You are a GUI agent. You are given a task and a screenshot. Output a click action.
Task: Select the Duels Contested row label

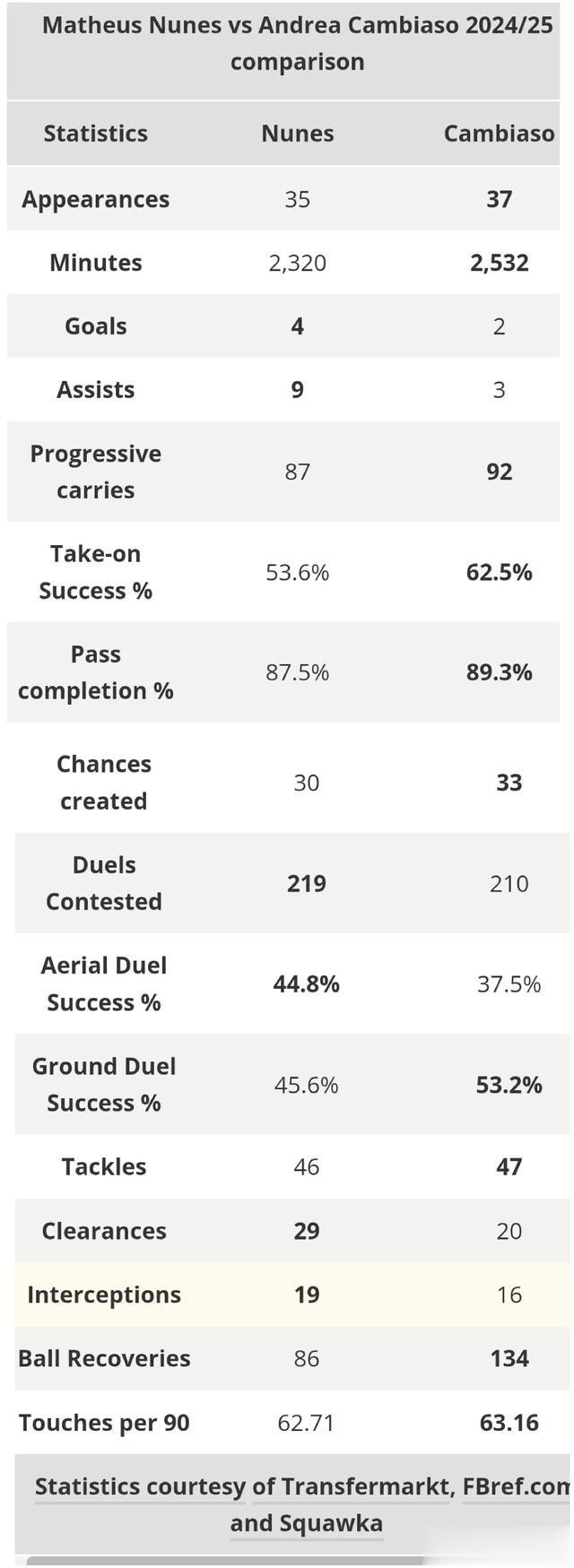click(104, 883)
